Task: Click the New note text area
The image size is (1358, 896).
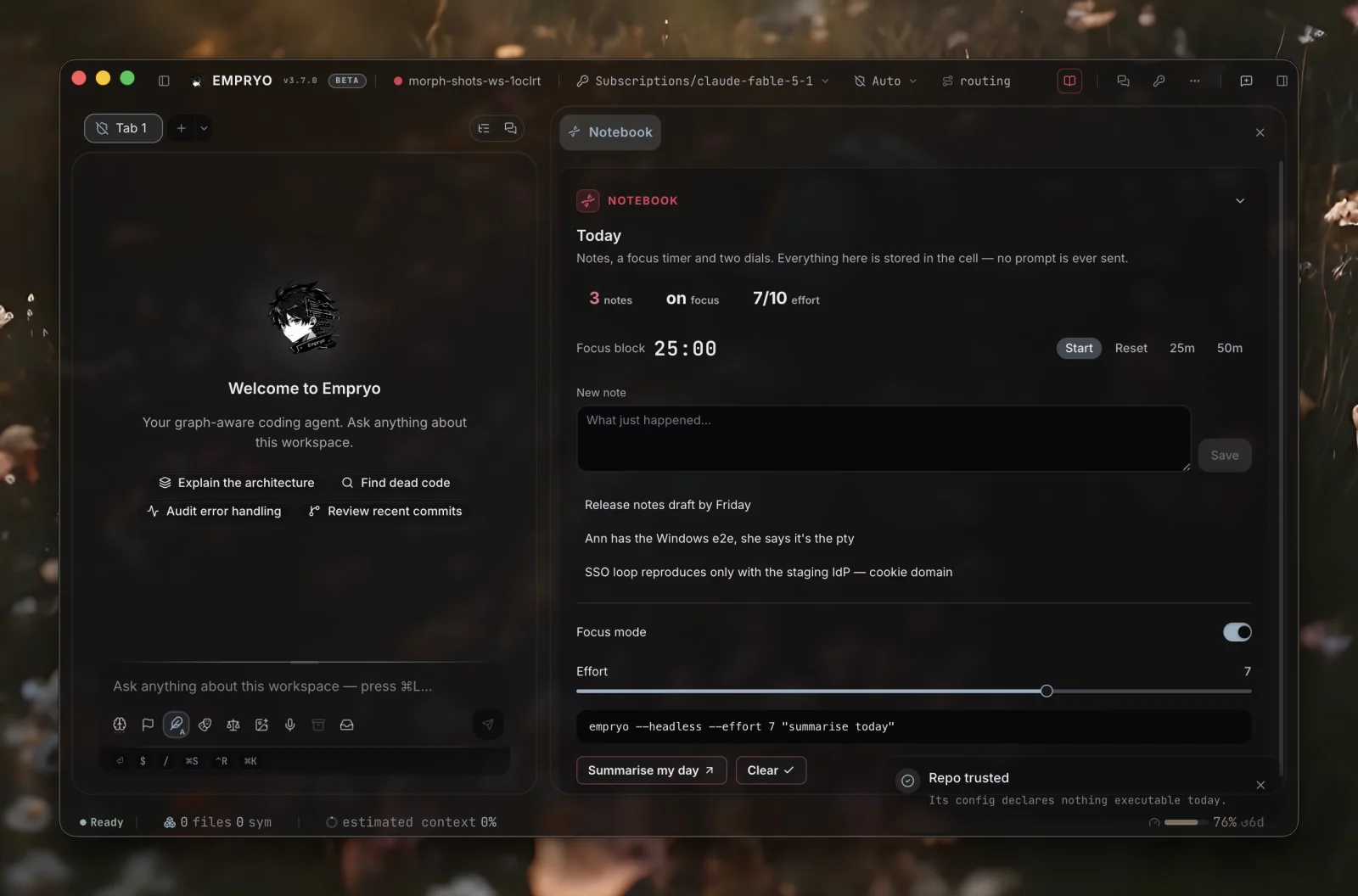Action: [884, 439]
